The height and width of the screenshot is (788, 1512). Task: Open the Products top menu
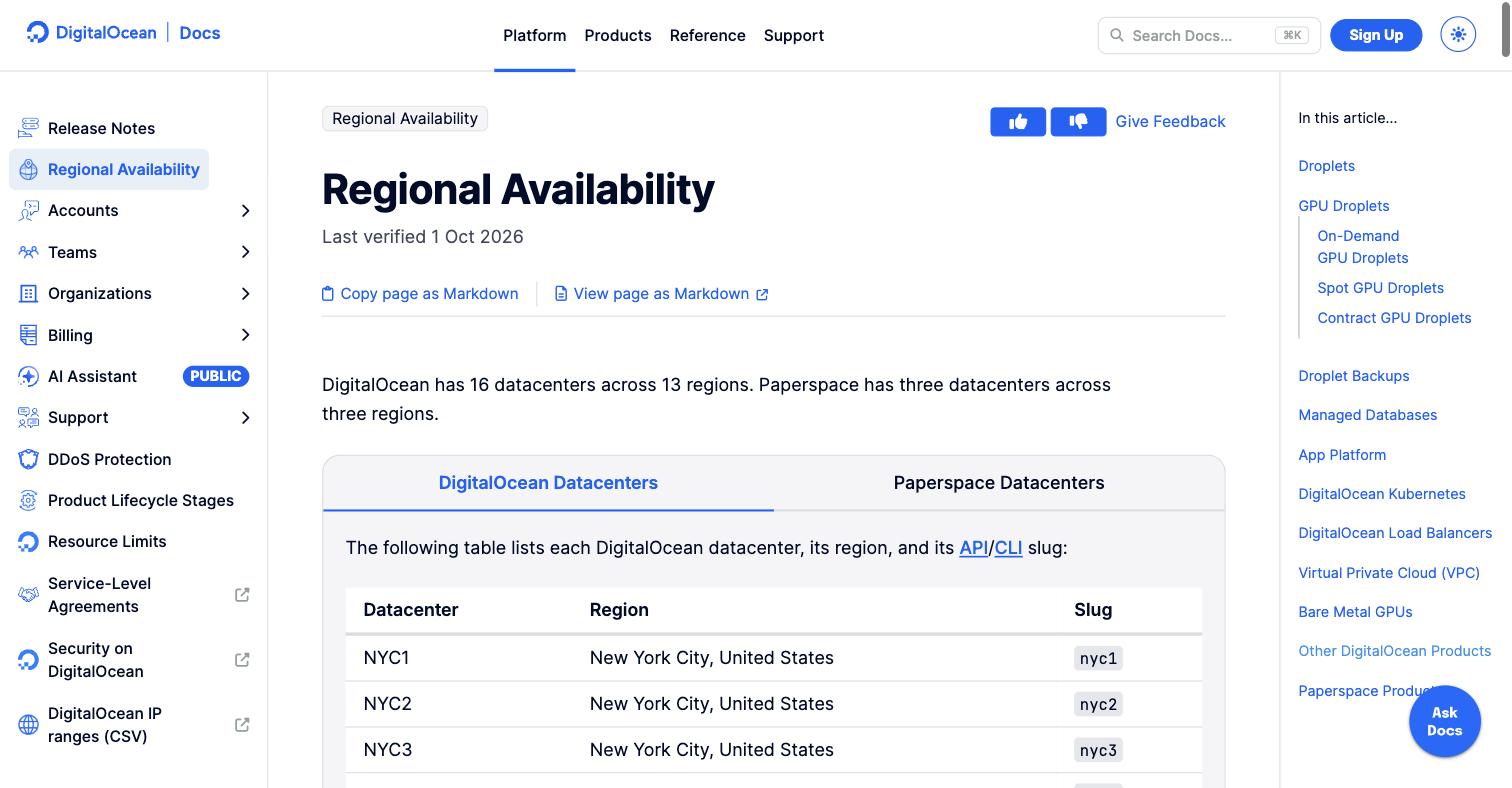618,35
